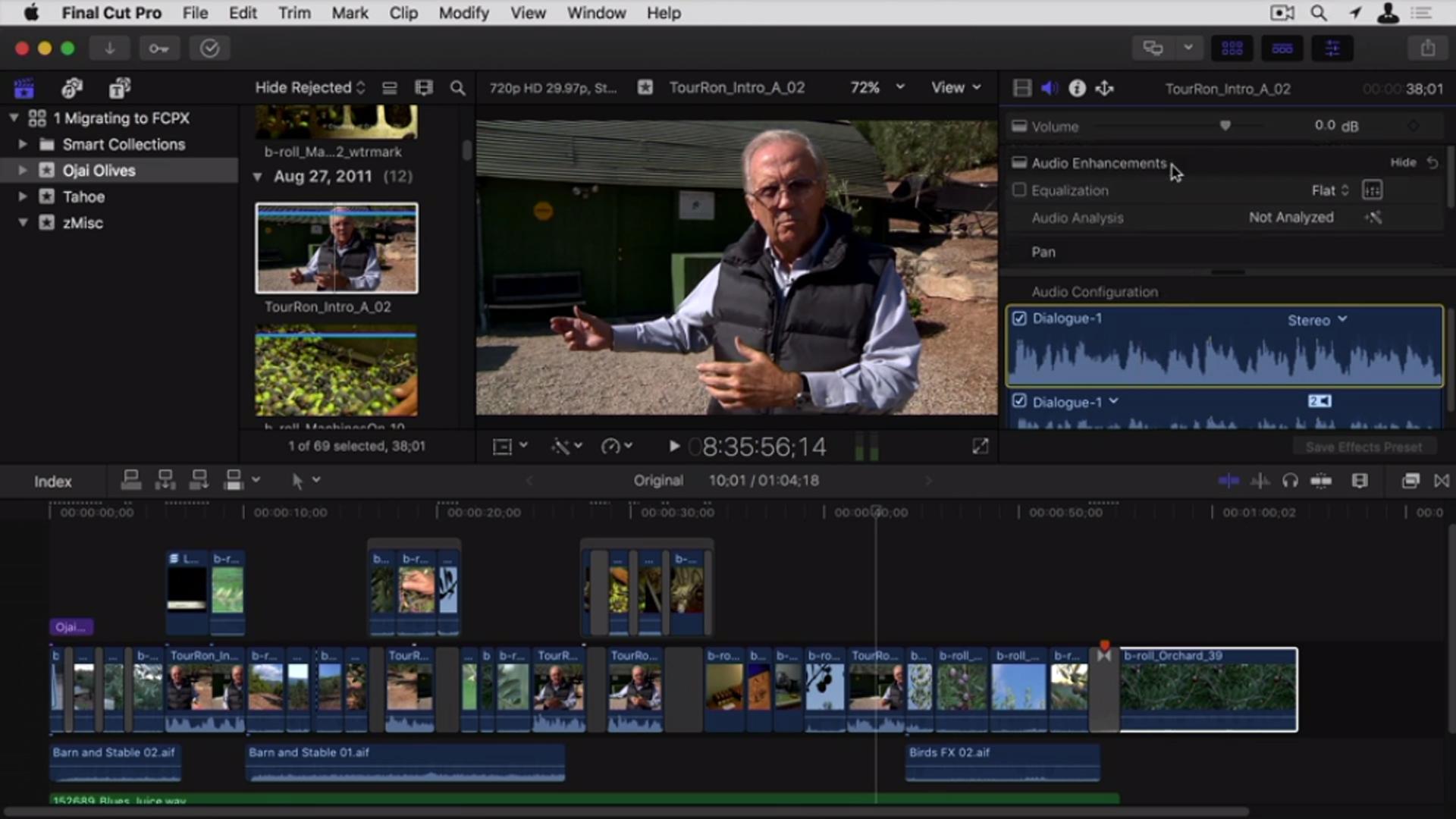The width and height of the screenshot is (1456, 819).
Task: Click the Inspector audio panel icon
Action: (x=1048, y=89)
